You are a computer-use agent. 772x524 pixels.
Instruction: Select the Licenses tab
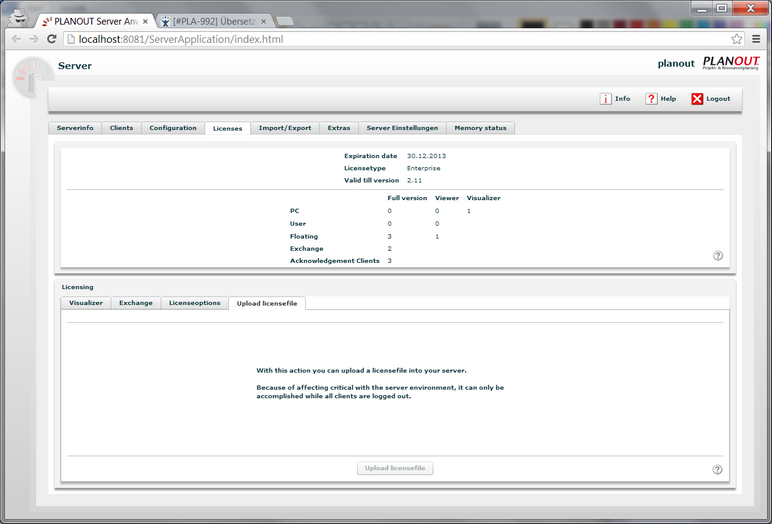(x=227, y=129)
